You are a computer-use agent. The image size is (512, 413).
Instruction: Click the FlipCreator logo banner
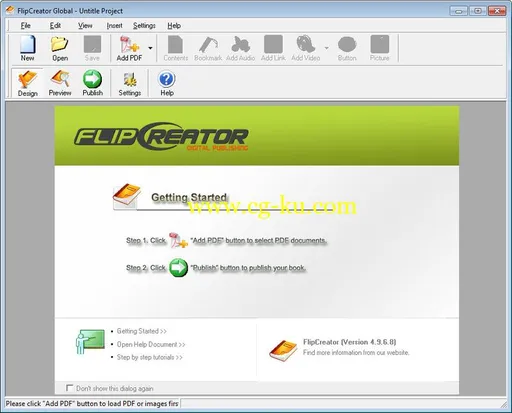click(161, 136)
